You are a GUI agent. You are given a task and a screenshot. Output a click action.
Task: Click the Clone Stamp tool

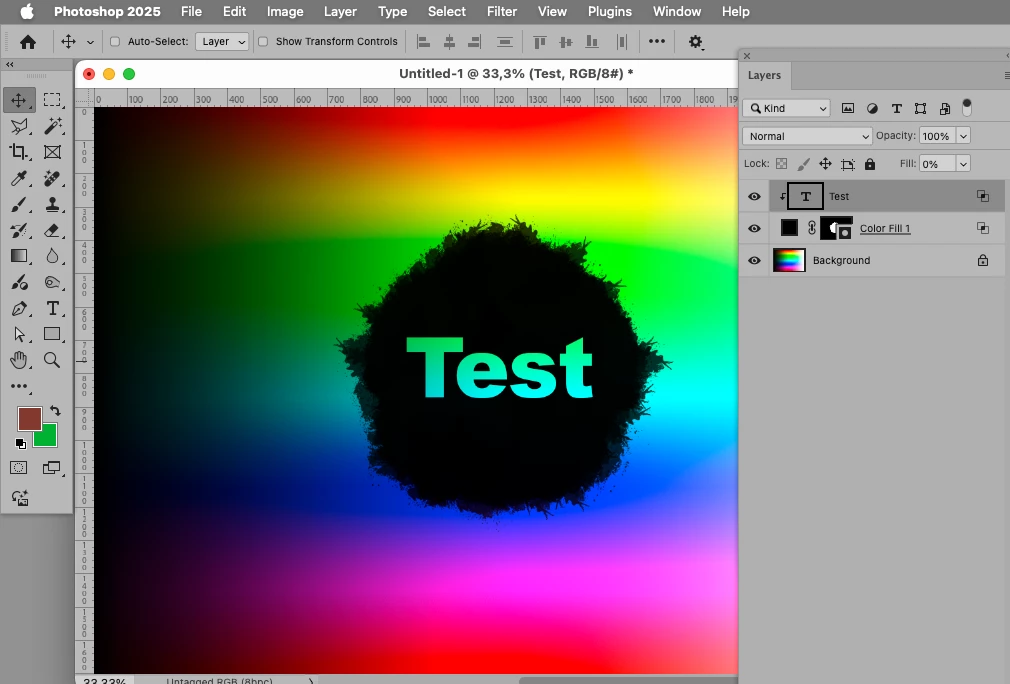(x=53, y=205)
